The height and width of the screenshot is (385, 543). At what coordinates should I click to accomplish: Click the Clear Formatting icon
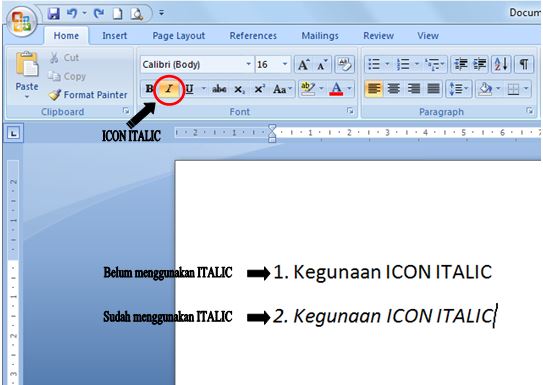pyautogui.click(x=345, y=64)
